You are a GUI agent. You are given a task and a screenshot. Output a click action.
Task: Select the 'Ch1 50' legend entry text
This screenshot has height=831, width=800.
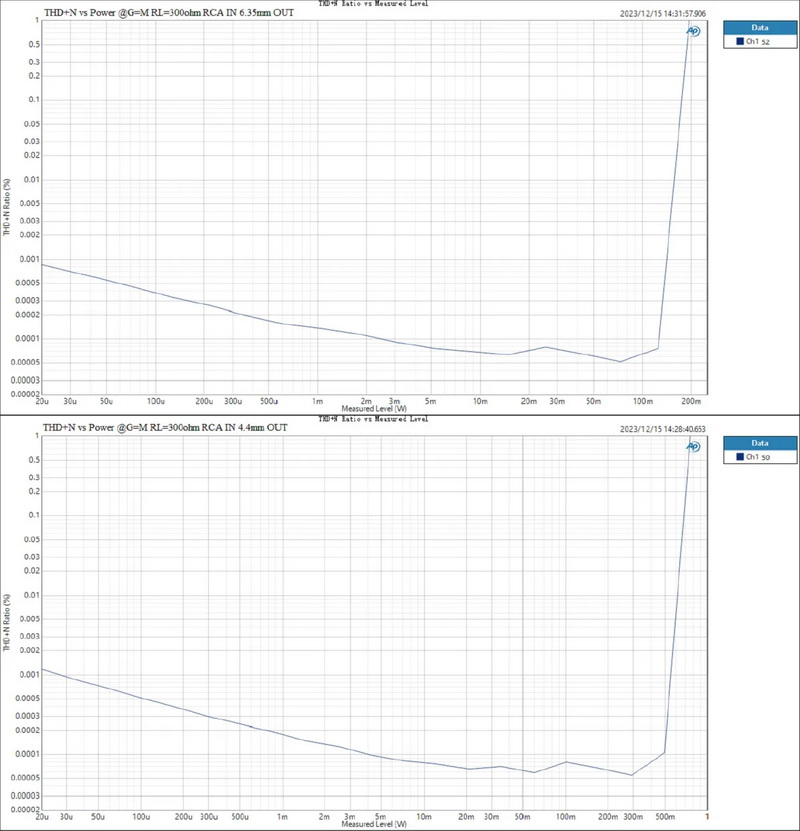758,457
